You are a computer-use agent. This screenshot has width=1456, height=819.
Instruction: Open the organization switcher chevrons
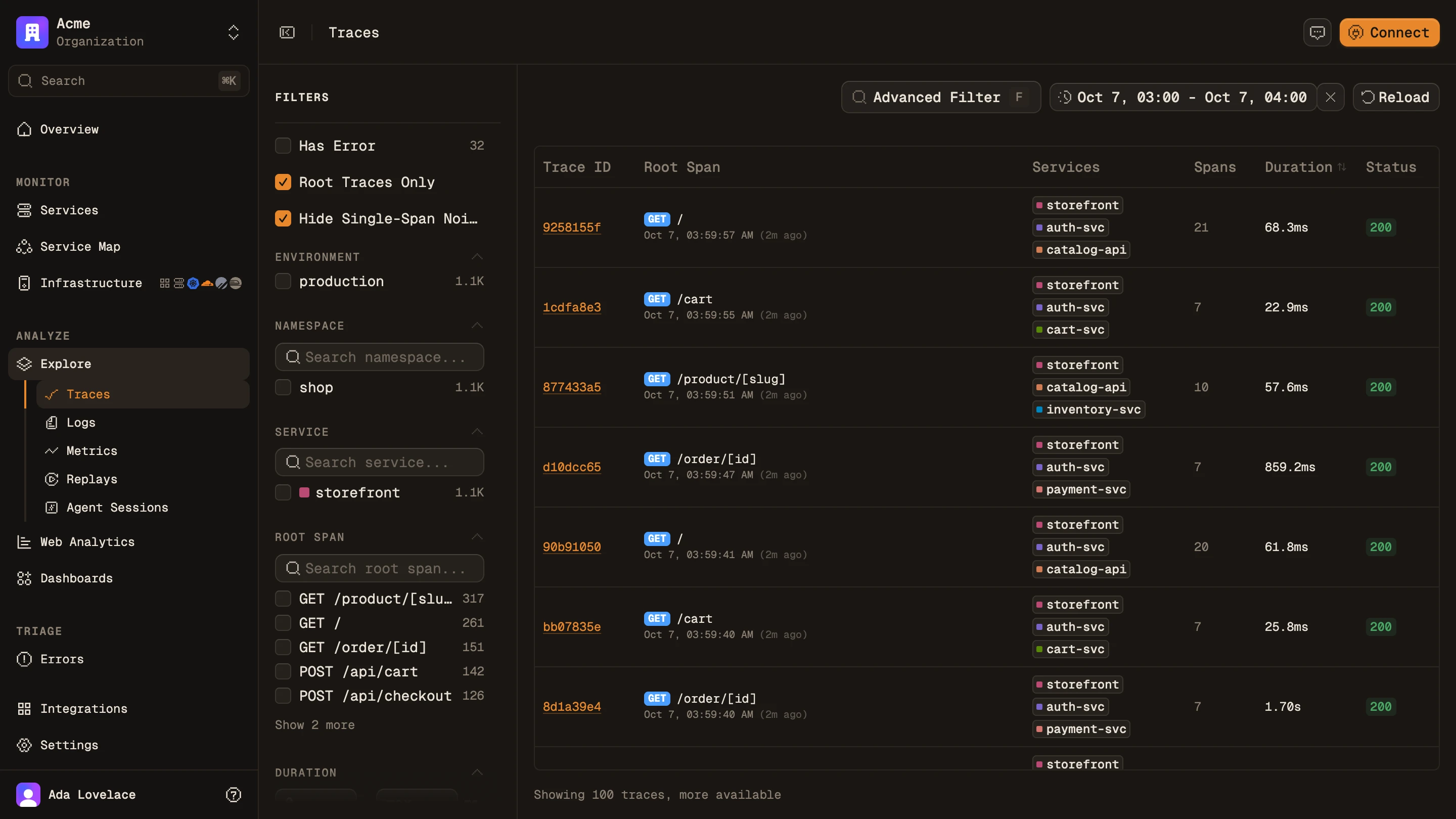point(234,32)
